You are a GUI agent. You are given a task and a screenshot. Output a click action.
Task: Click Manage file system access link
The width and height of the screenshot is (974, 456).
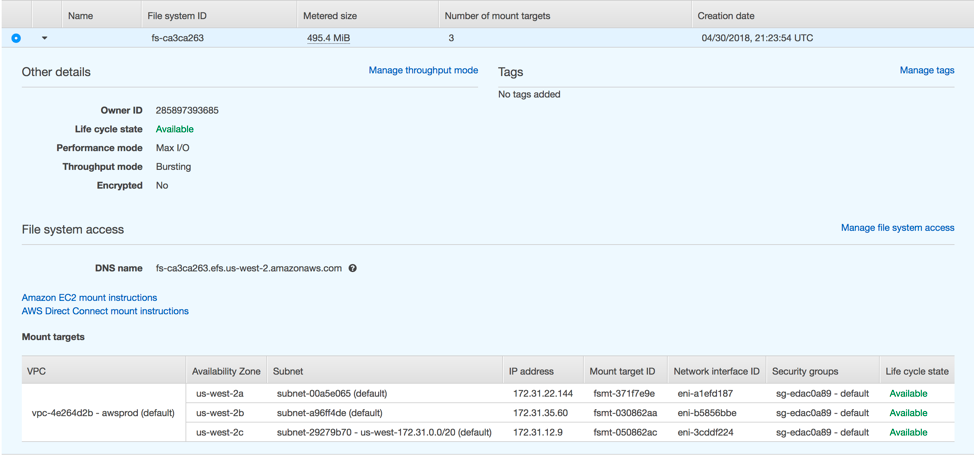tap(897, 228)
